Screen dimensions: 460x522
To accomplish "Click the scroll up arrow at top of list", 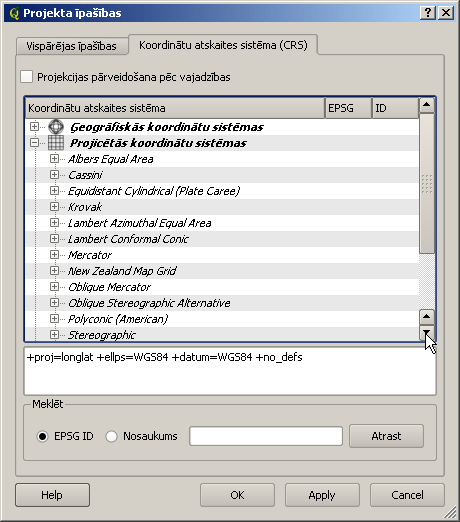I will tap(426, 105).
